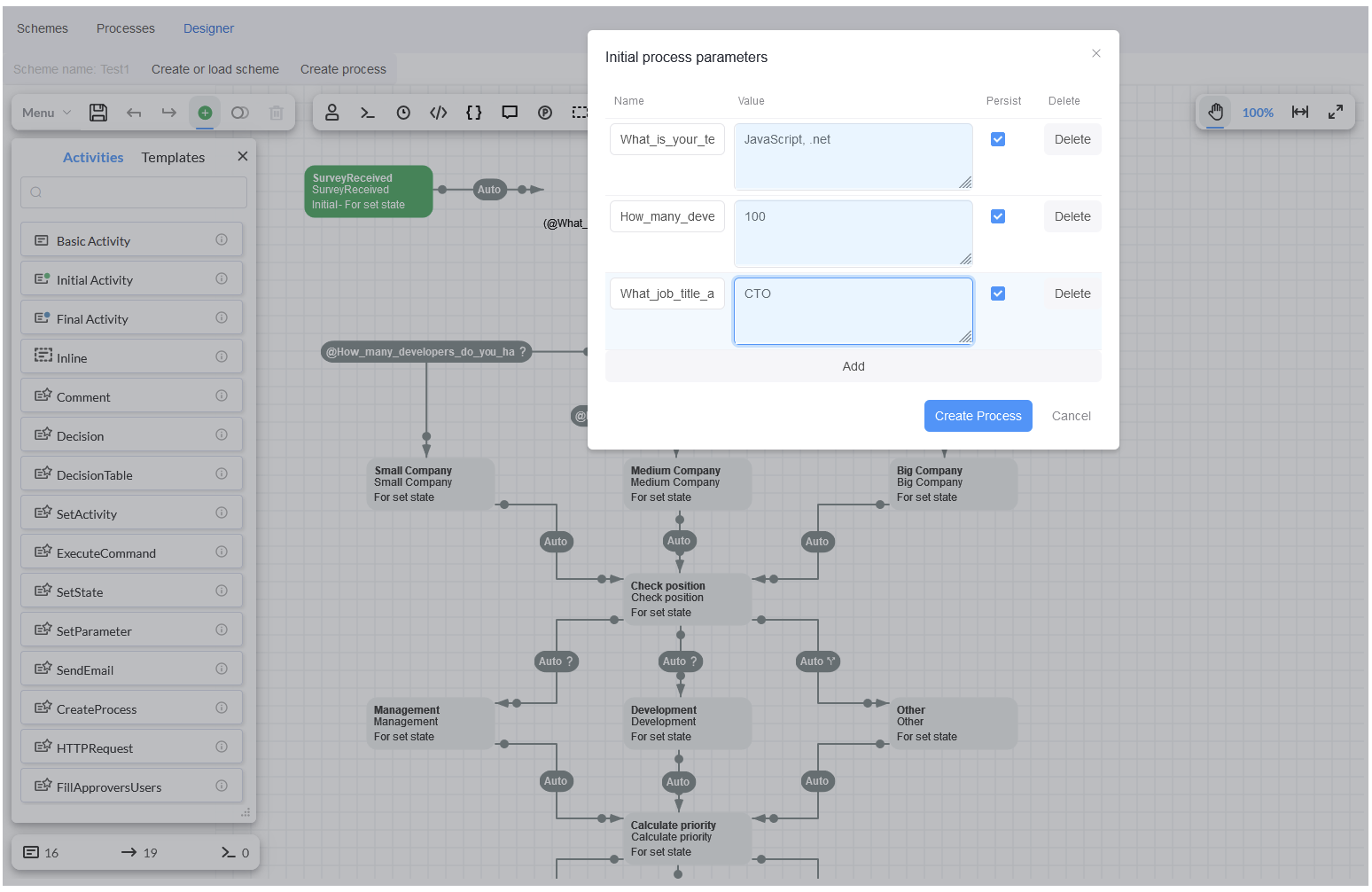Edit the value field containing 100
The image size is (1372, 892).
click(854, 233)
